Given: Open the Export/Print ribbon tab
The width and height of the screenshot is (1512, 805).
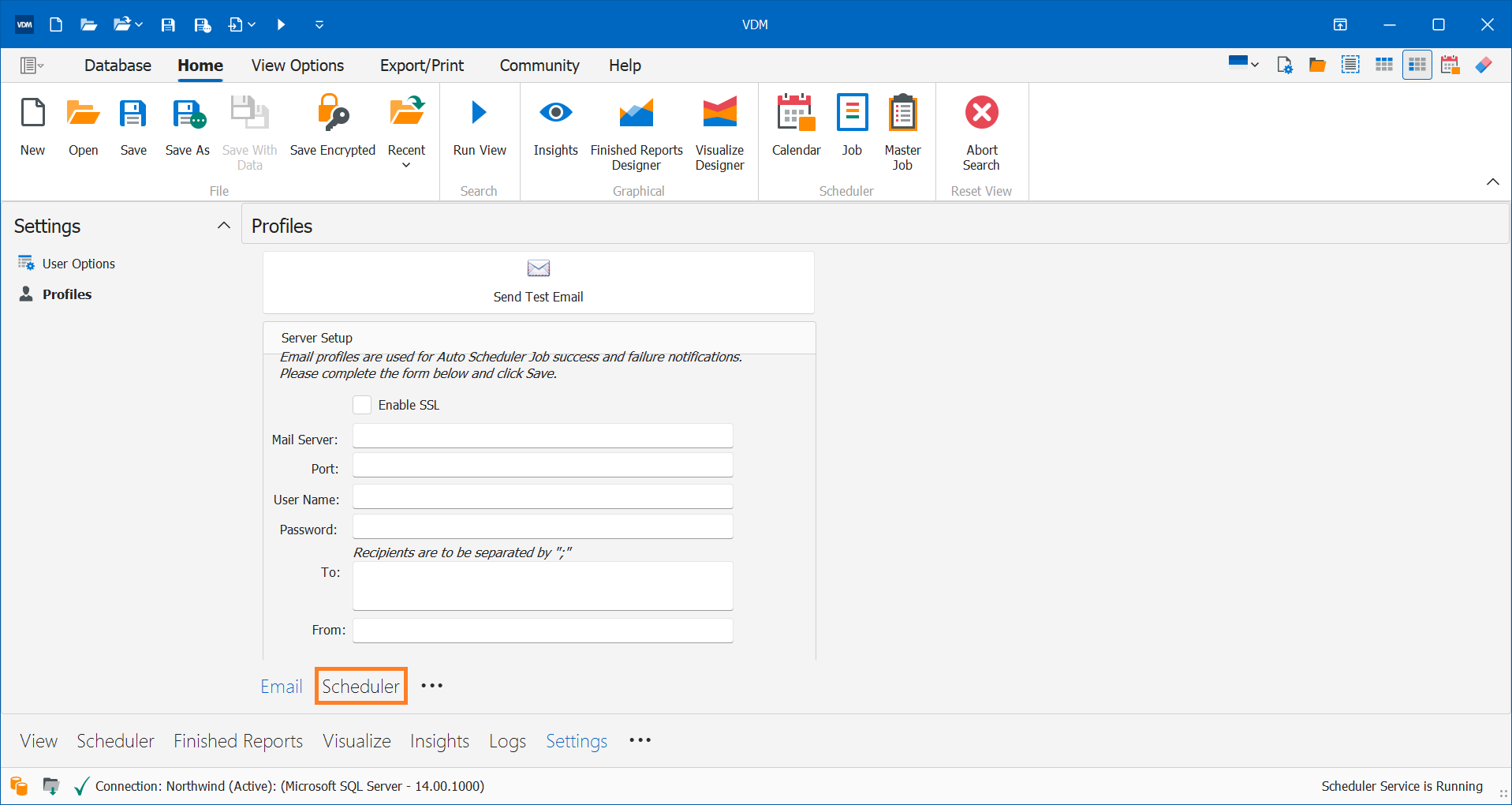Looking at the screenshot, I should 422,66.
